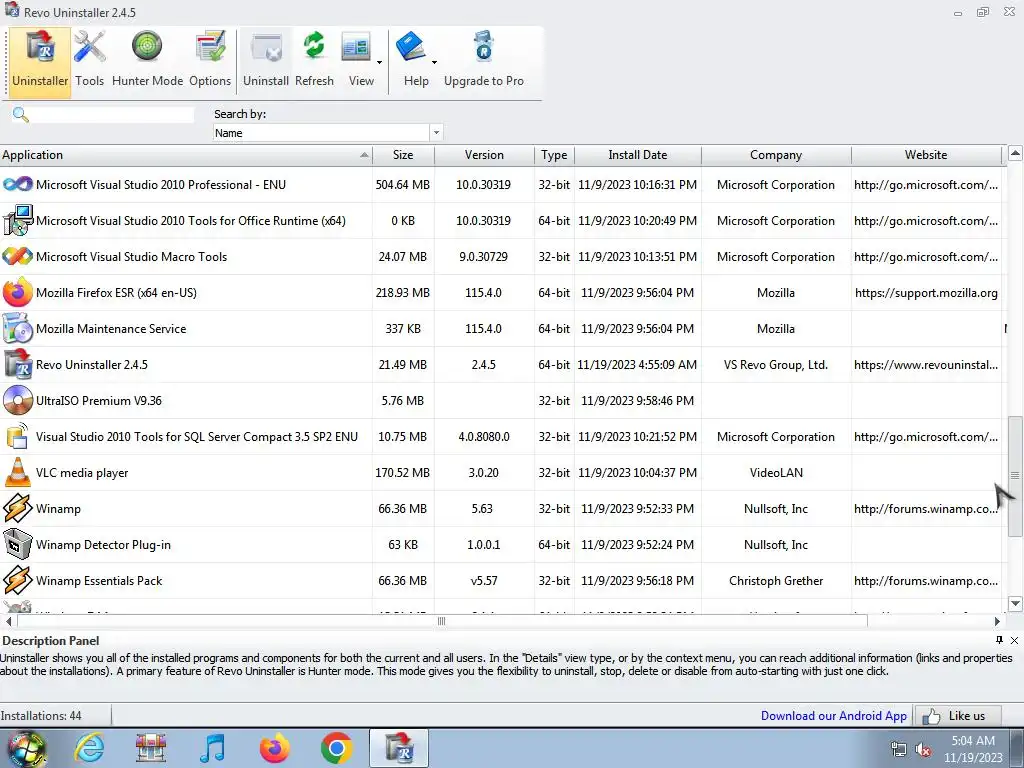
Task: Select the Visual Studio Macro Tools icon
Action: 18,257
